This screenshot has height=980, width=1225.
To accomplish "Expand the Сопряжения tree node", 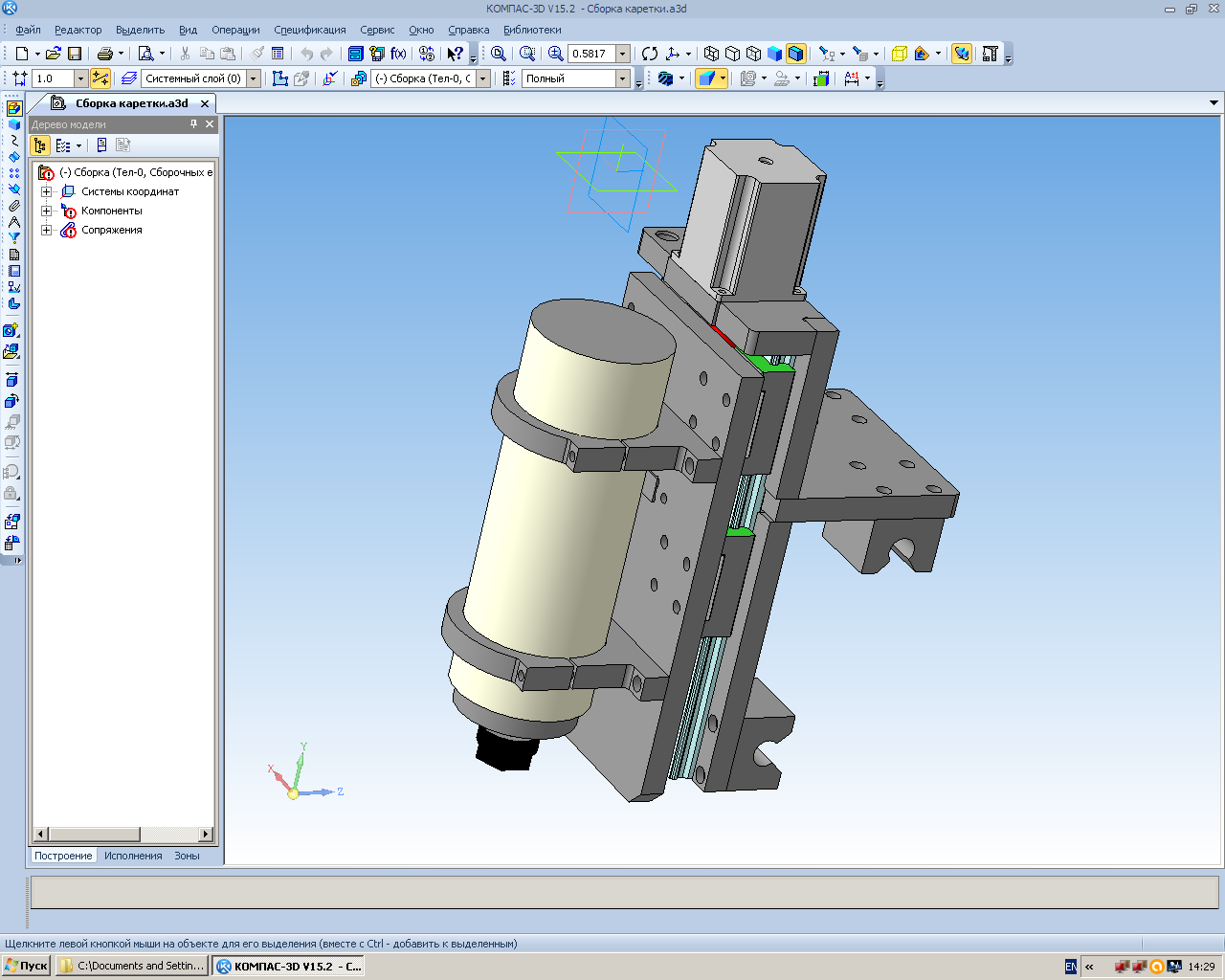I will tap(46, 230).
